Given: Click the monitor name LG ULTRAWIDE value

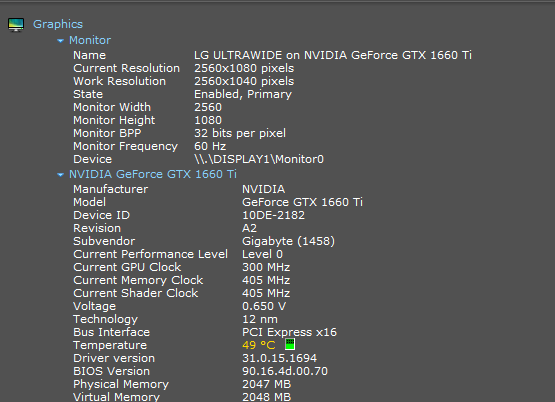Looking at the screenshot, I should [x=333, y=55].
